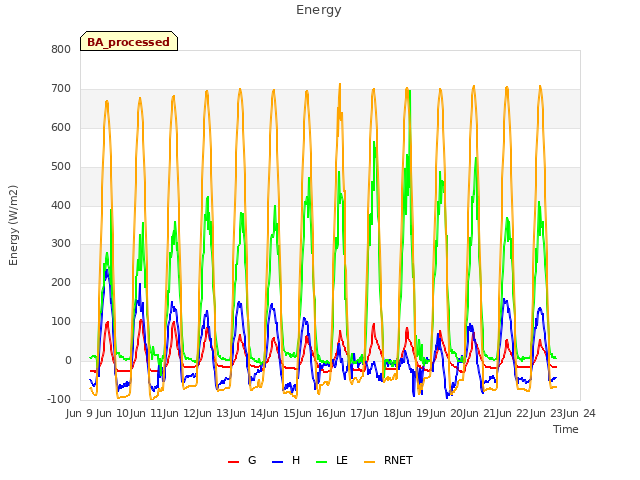Image resolution: width=640 pixels, height=480 pixels.
Task: Click the BA_processed annotation label
Action: (129, 41)
